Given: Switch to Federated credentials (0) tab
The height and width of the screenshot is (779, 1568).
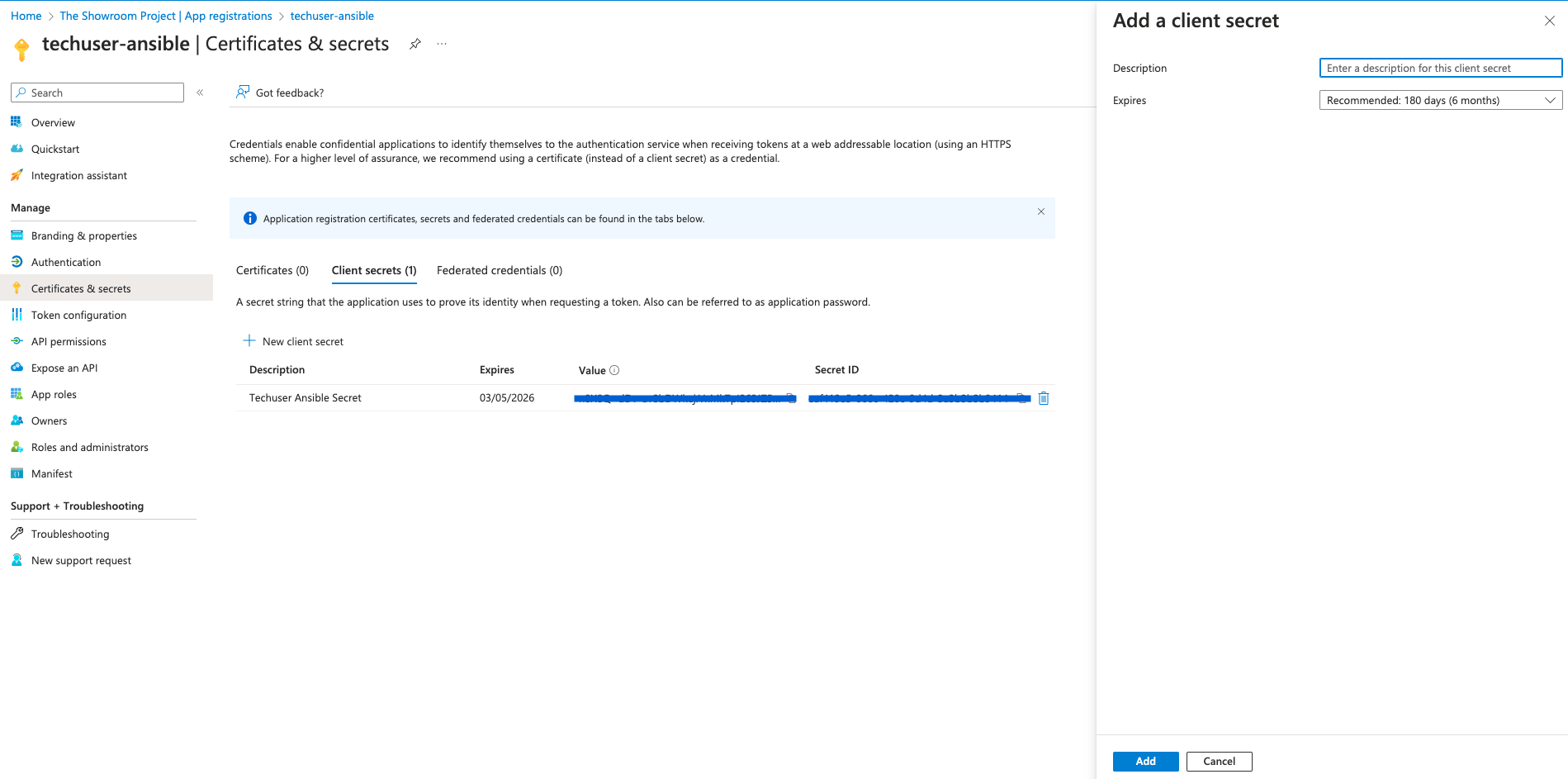Looking at the screenshot, I should tap(500, 270).
